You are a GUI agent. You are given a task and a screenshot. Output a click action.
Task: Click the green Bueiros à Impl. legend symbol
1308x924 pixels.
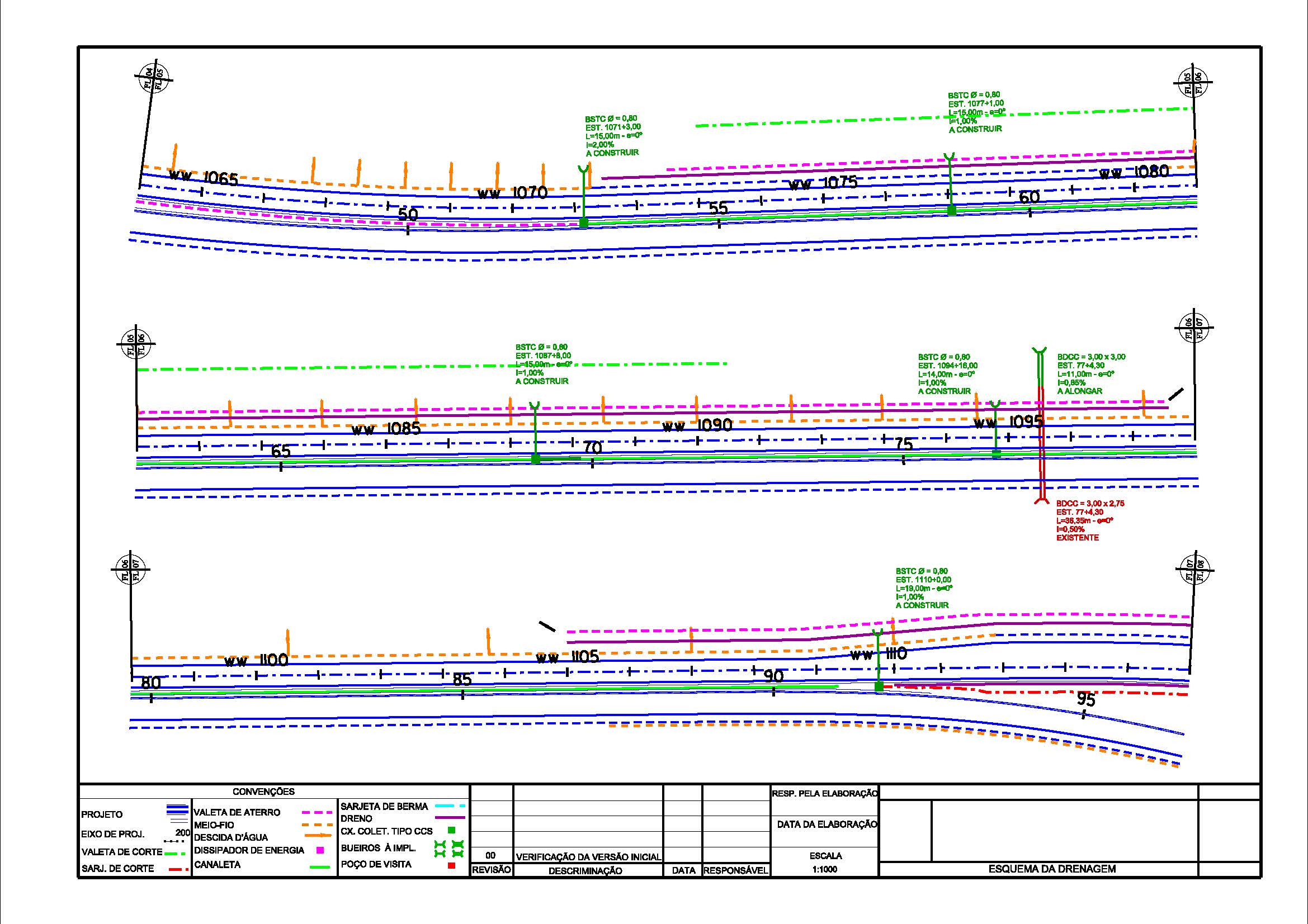[x=449, y=849]
